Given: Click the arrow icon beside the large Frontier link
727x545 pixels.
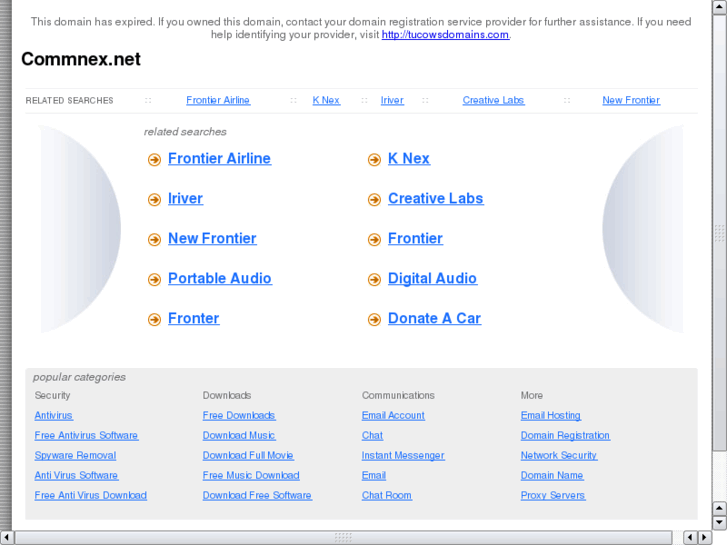Looking at the screenshot, I should click(x=374, y=240).
